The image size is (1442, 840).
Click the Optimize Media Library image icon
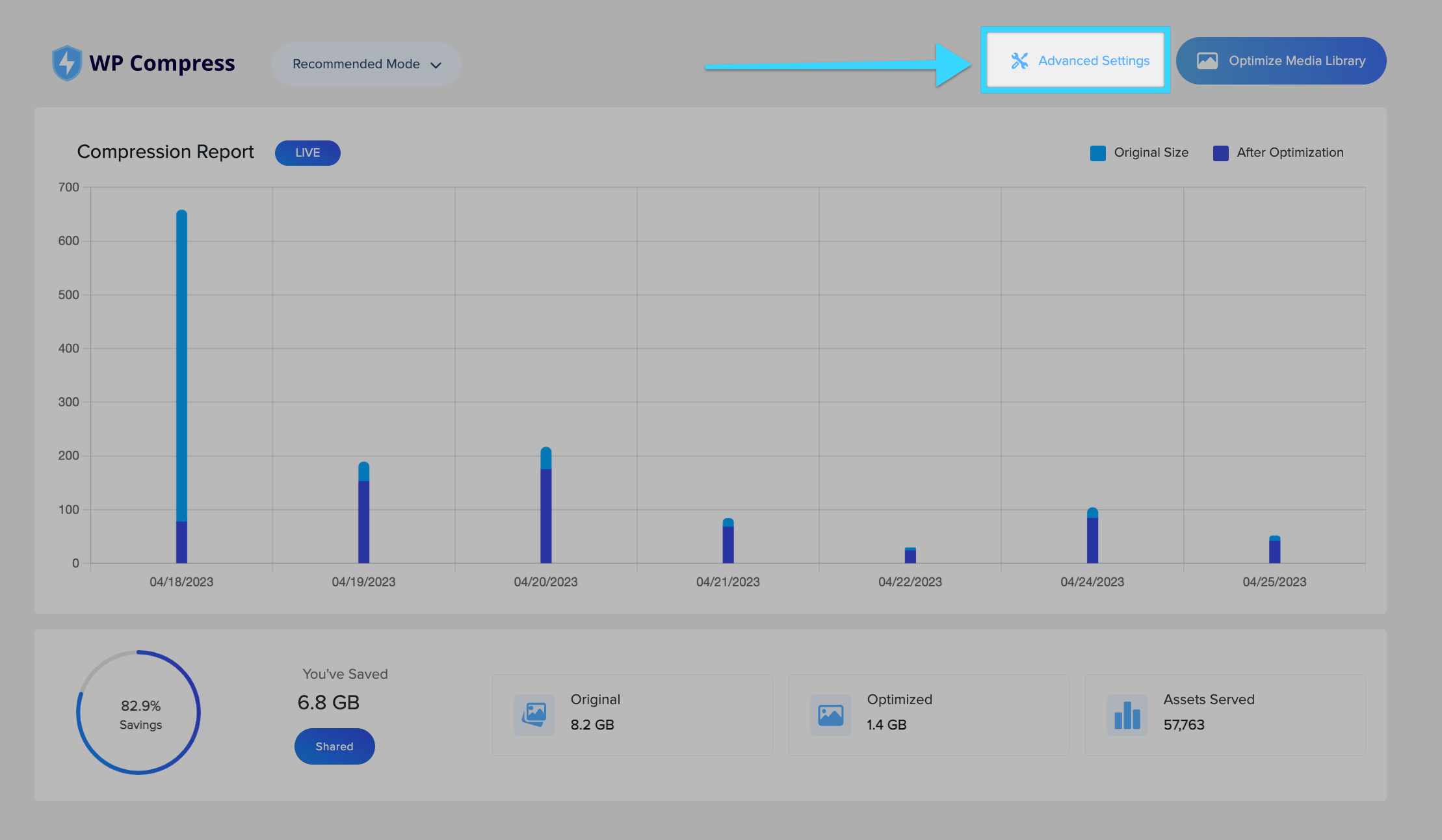[x=1207, y=60]
